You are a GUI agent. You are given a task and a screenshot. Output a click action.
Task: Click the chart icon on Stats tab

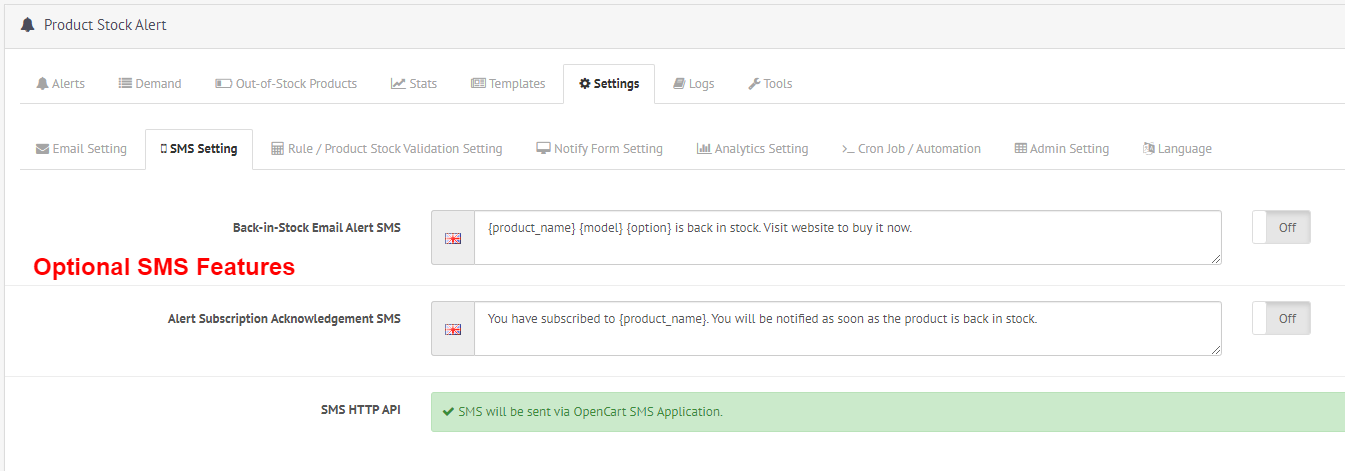pos(398,84)
